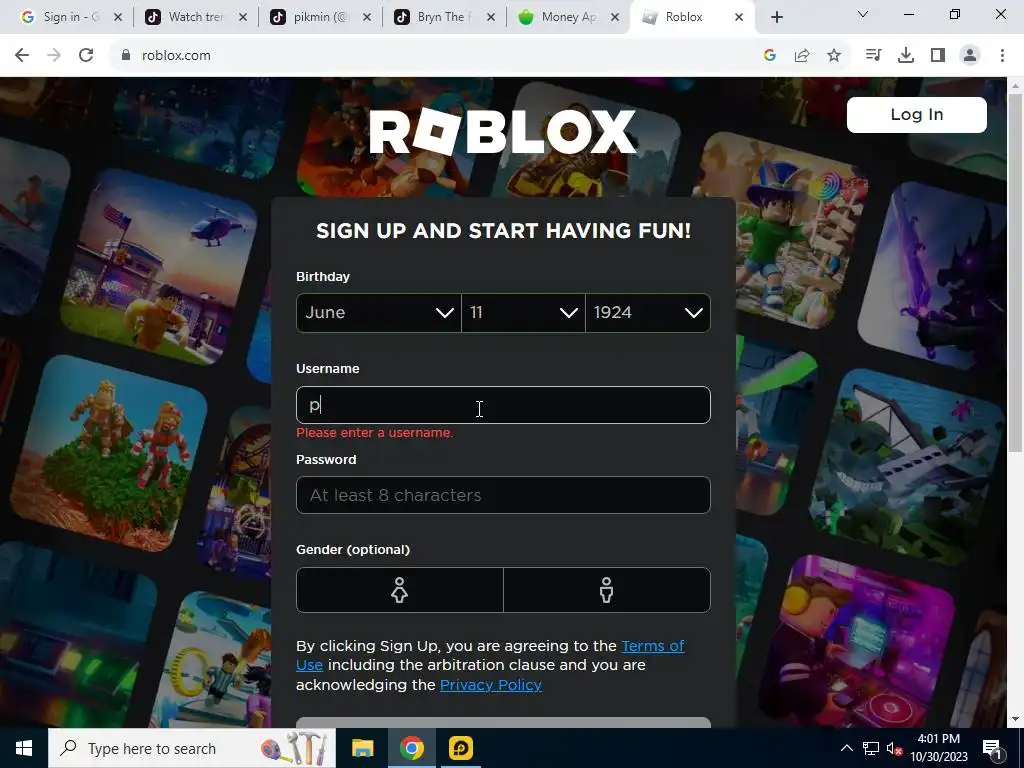Image resolution: width=1024 pixels, height=768 pixels.
Task: Click the helicopter game thumbnail
Action: click(159, 266)
